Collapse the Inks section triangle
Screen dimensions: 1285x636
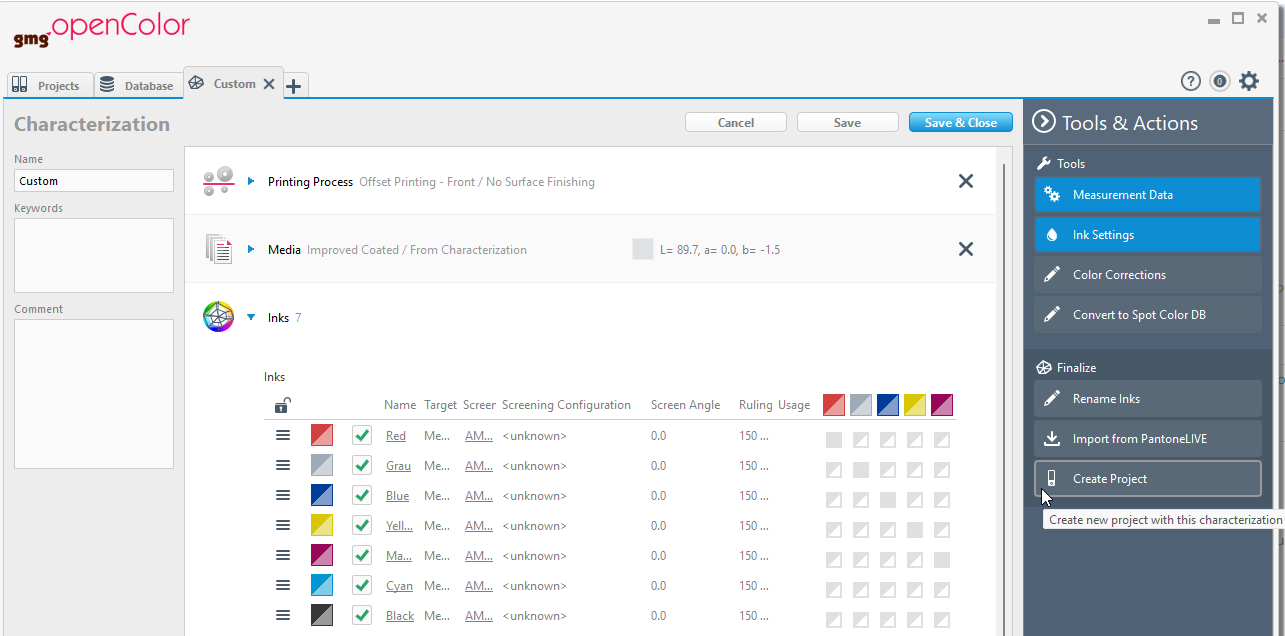click(x=250, y=317)
